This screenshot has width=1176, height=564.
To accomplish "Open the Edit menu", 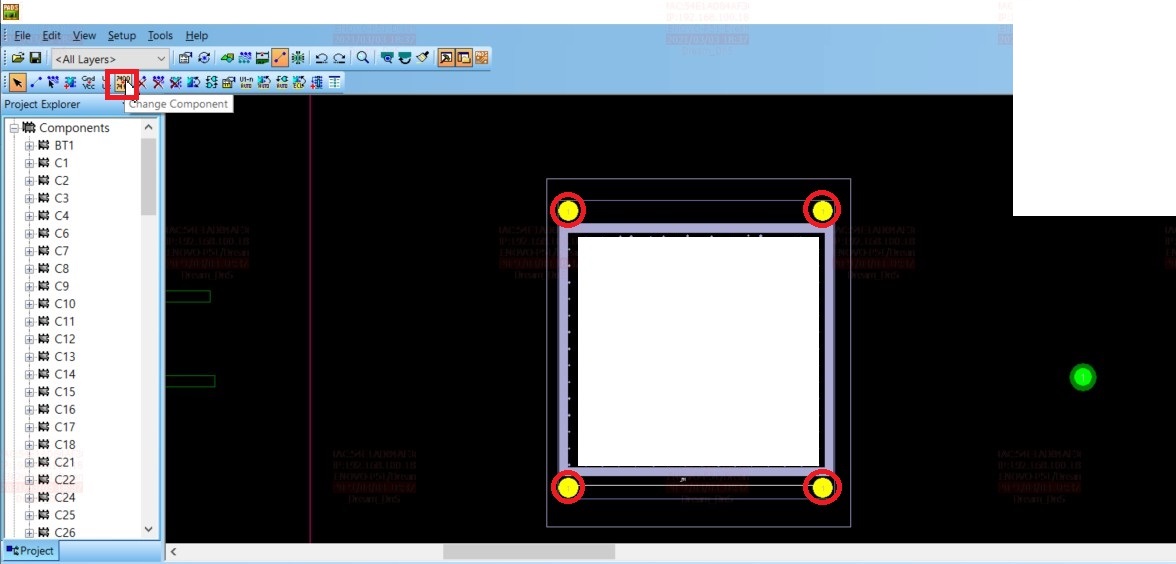I will pyautogui.click(x=51, y=35).
